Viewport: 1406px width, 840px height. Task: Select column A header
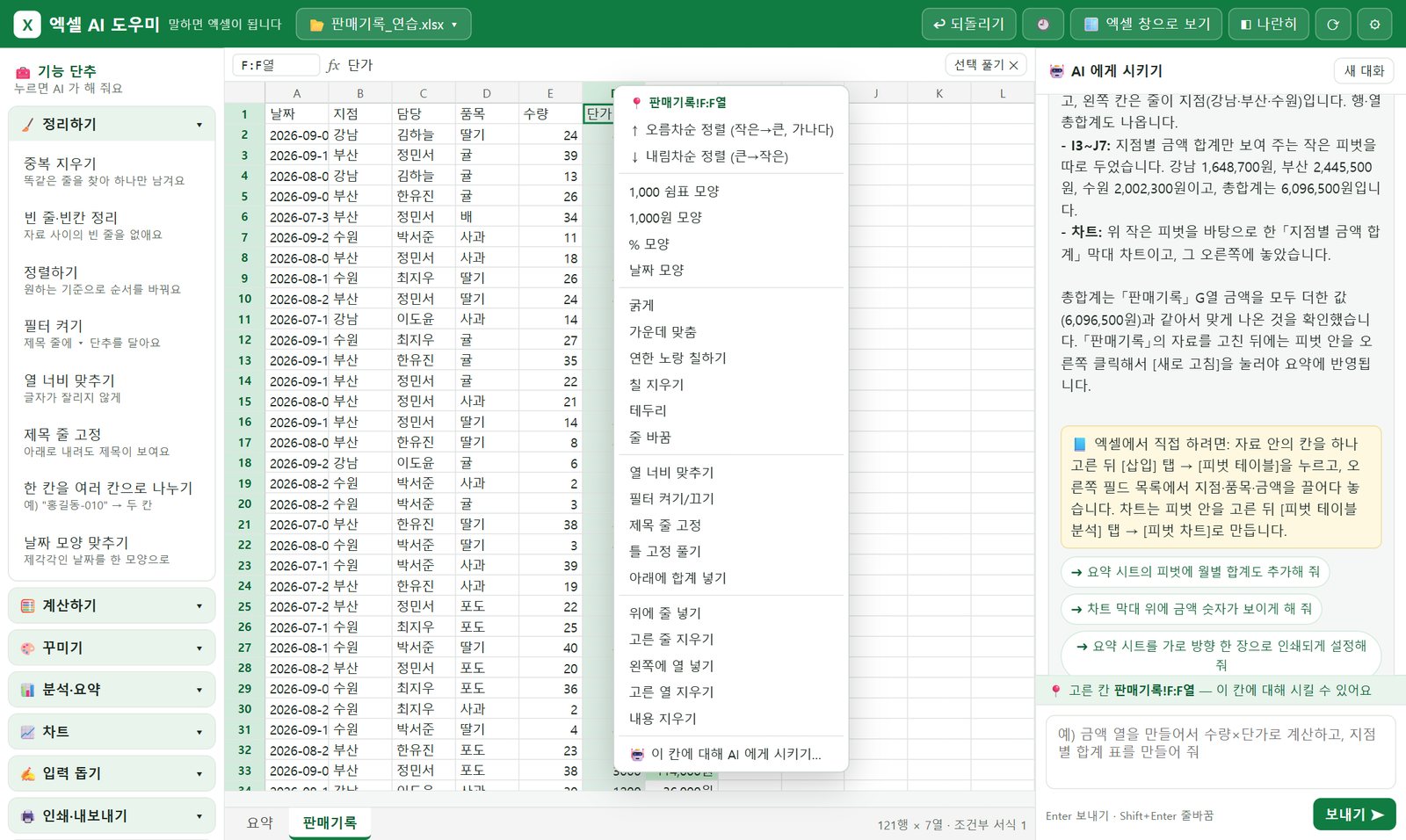tap(297, 93)
